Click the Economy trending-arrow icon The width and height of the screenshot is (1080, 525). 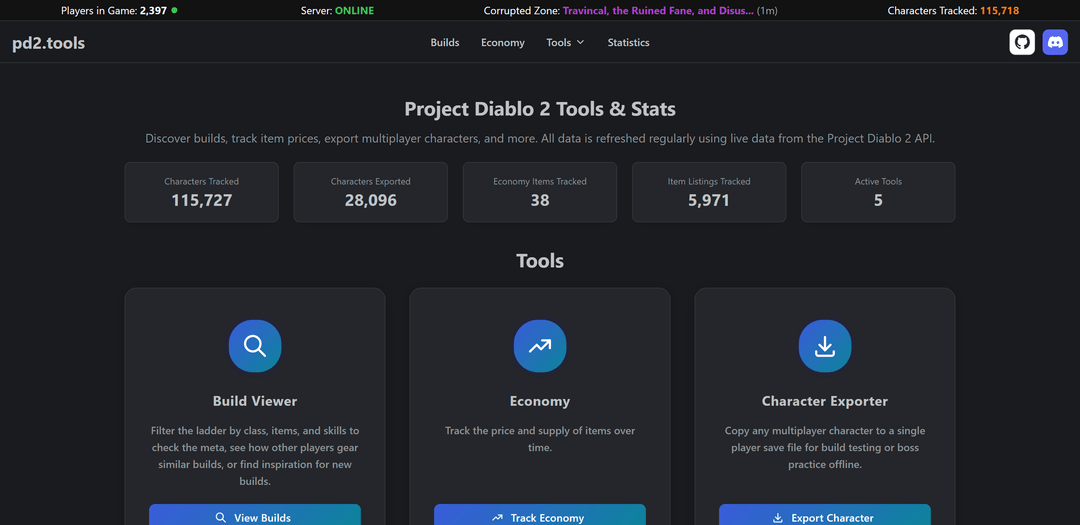point(540,346)
